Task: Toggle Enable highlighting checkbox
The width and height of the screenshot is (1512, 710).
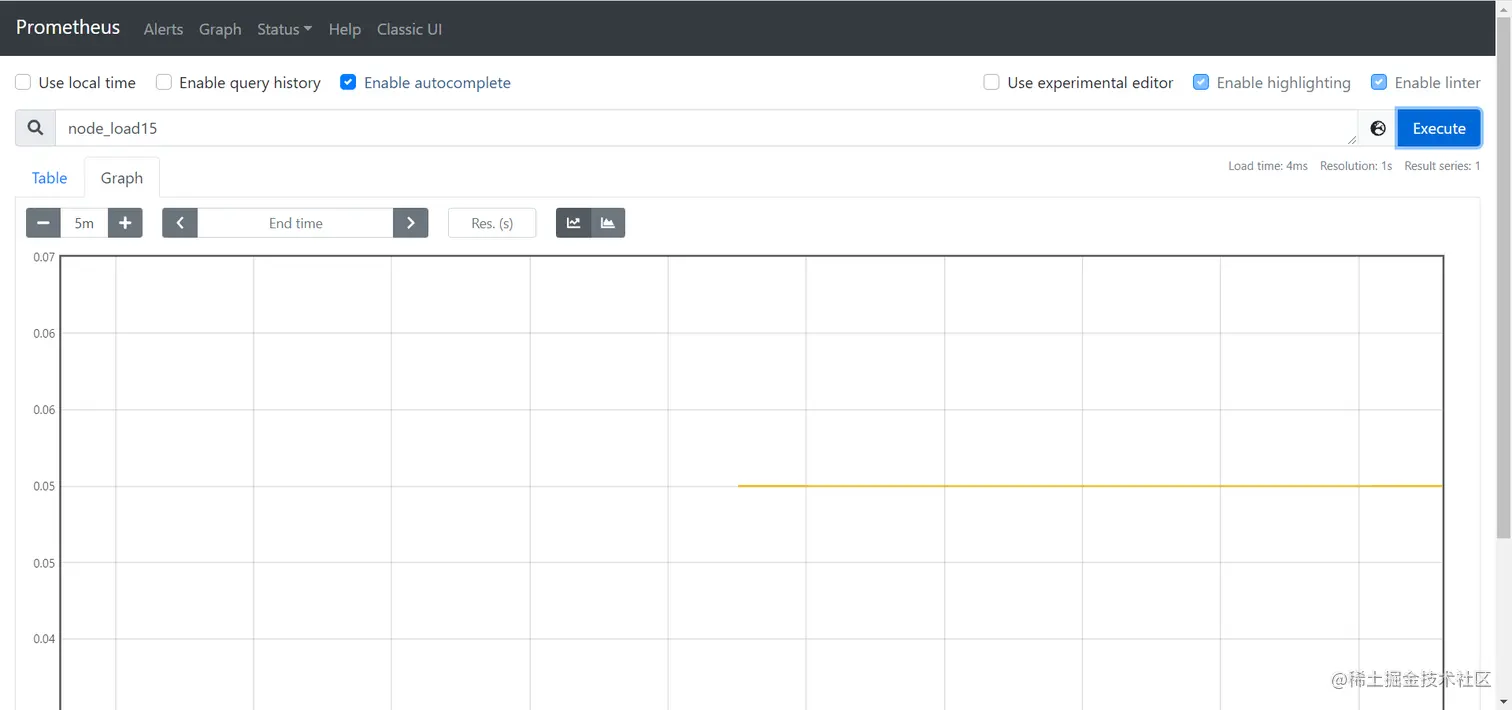Action: (x=1201, y=82)
